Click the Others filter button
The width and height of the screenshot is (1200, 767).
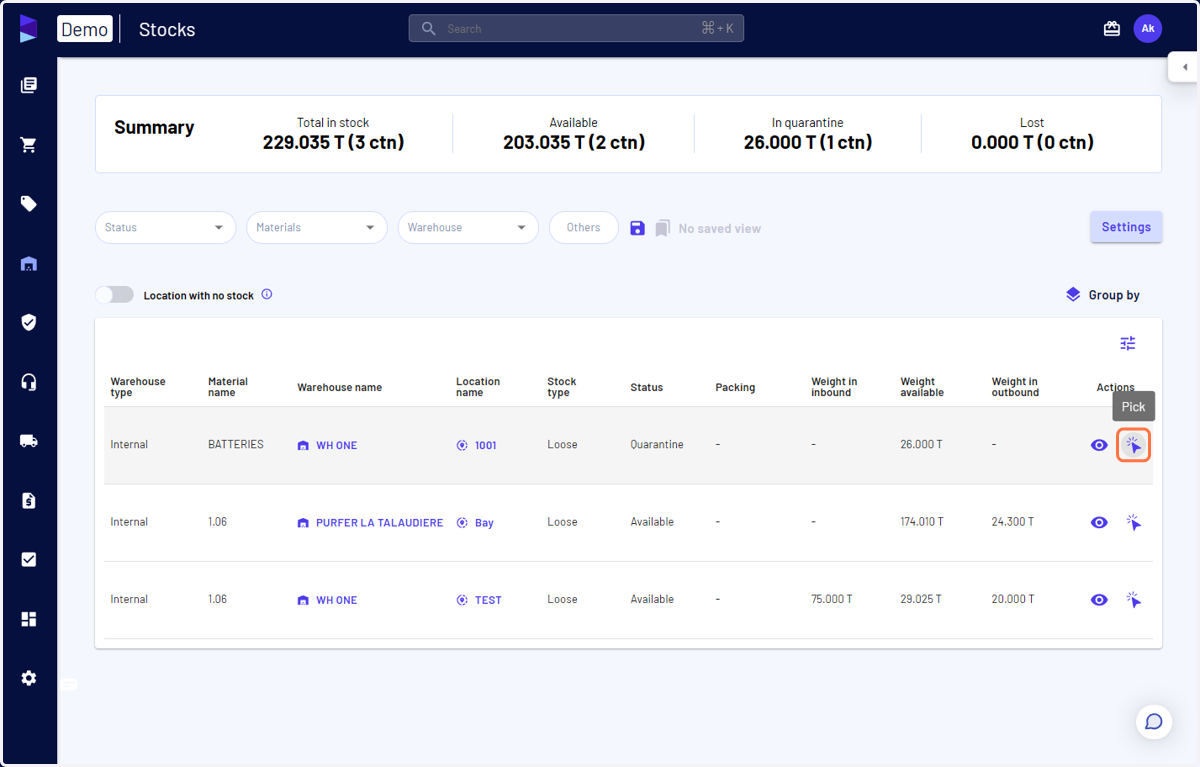point(584,228)
